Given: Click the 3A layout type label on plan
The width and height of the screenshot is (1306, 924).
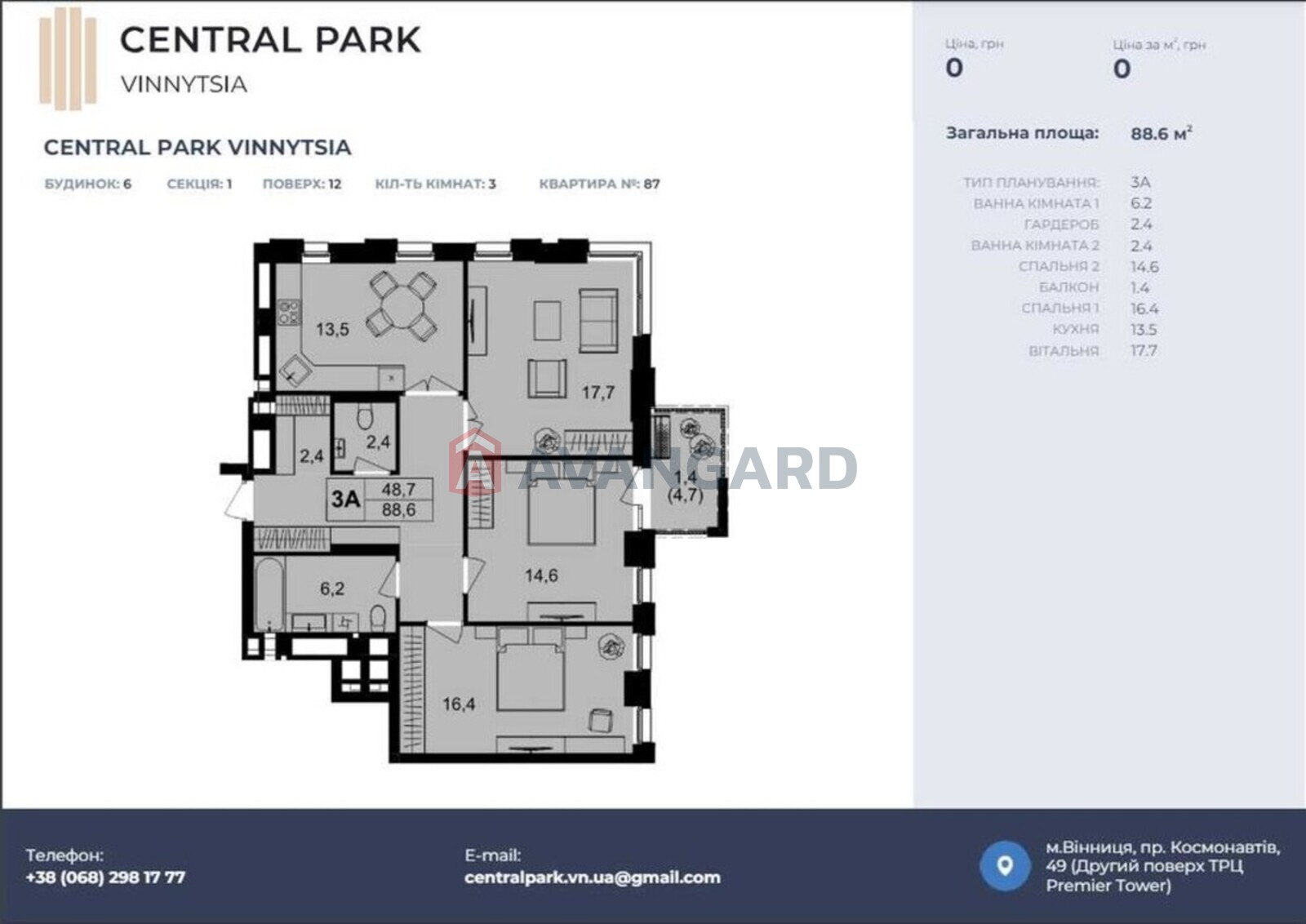Looking at the screenshot, I should click(x=345, y=499).
